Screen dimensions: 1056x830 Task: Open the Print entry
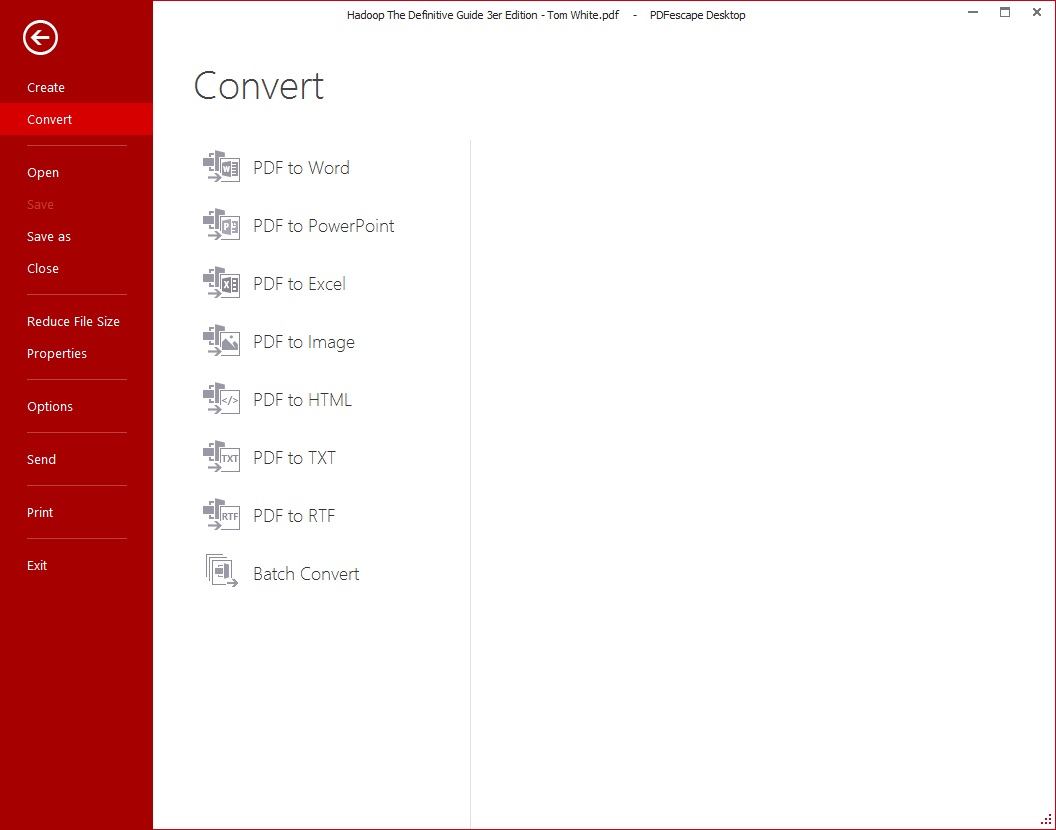[76, 513]
